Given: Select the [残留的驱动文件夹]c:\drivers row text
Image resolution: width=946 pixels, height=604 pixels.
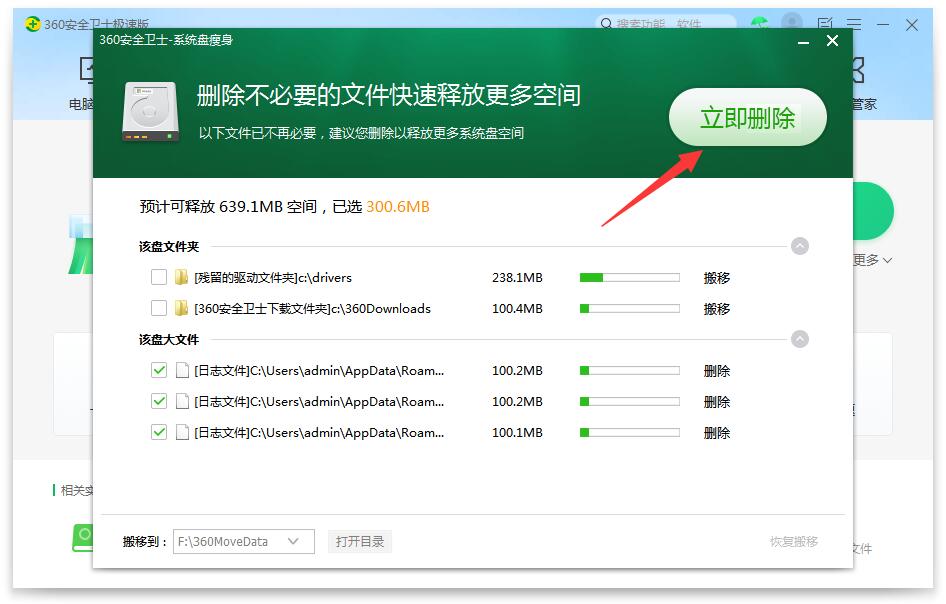Looking at the screenshot, I should click(x=273, y=278).
